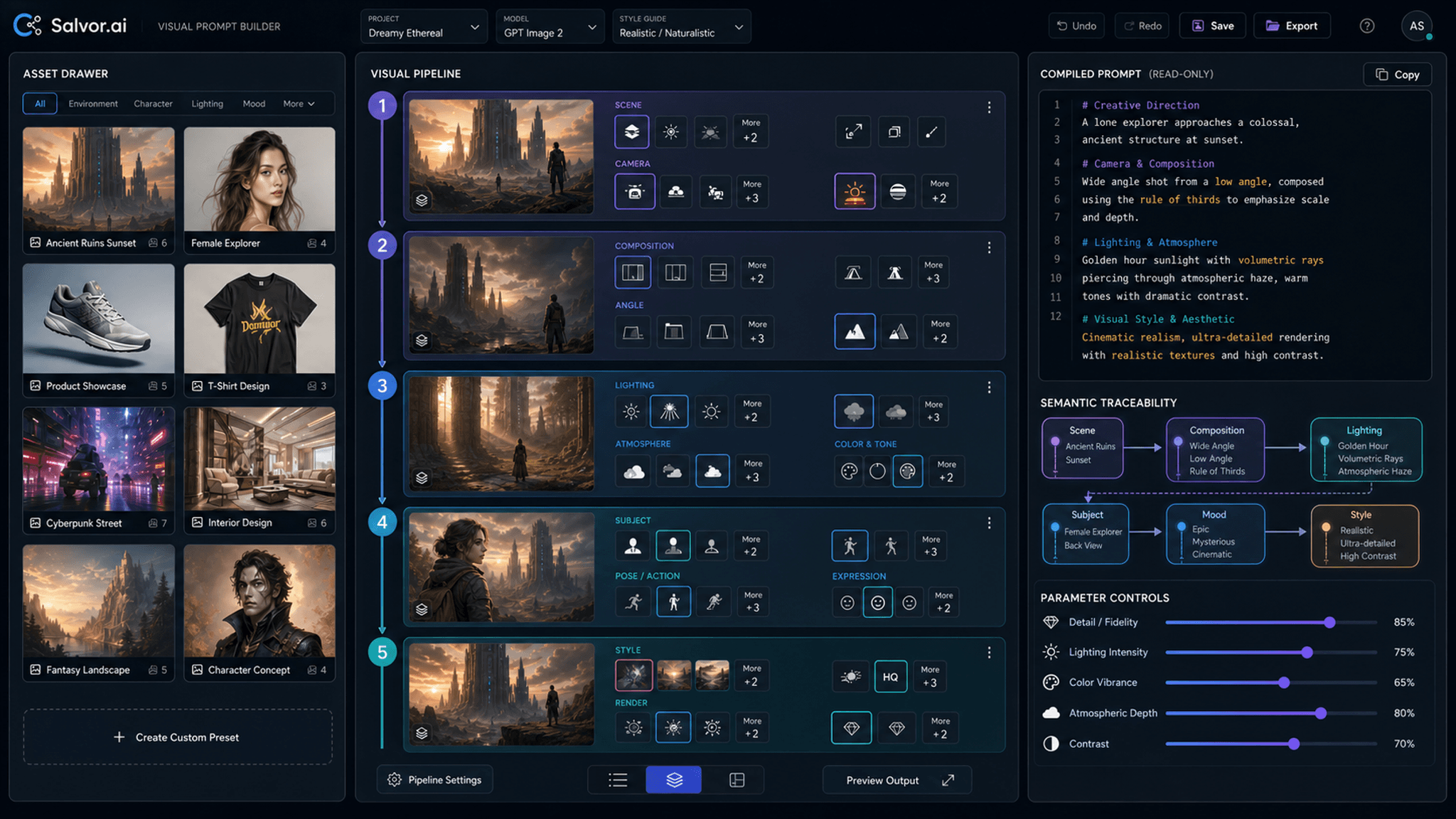
Task: Select the orange sunset icon in the Camera row
Action: pyautogui.click(x=855, y=192)
